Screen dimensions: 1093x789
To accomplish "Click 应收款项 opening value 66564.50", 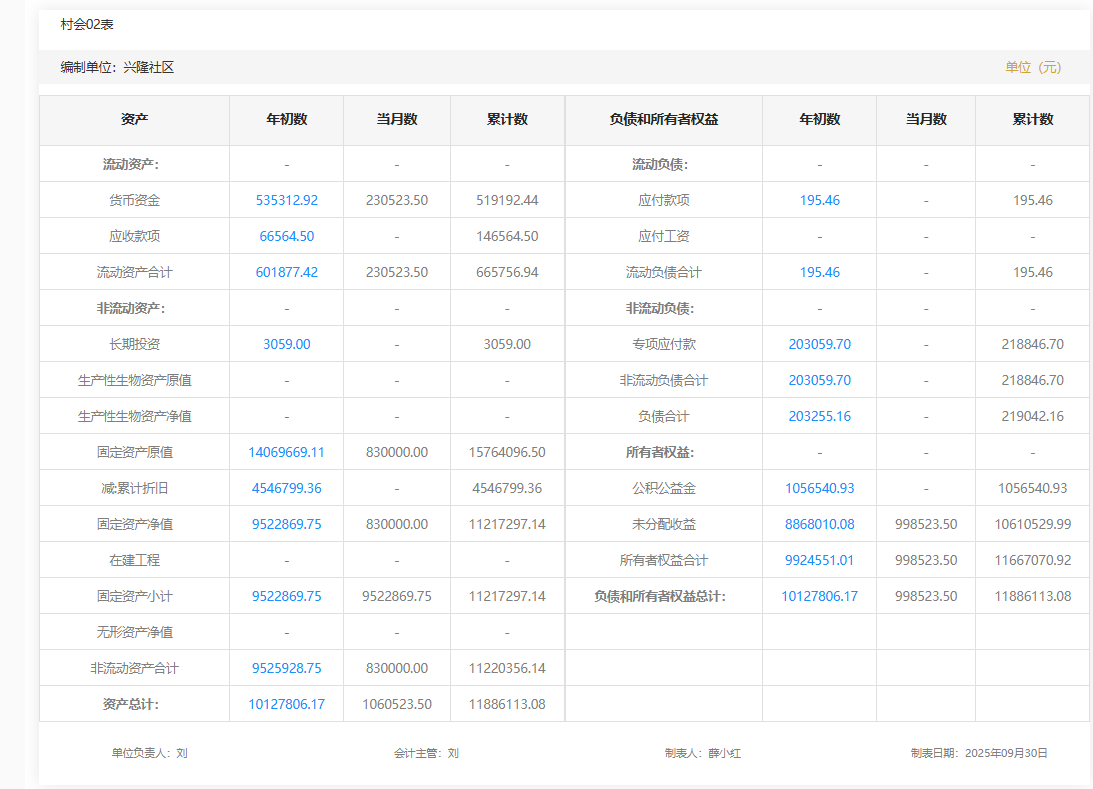I will (286, 236).
